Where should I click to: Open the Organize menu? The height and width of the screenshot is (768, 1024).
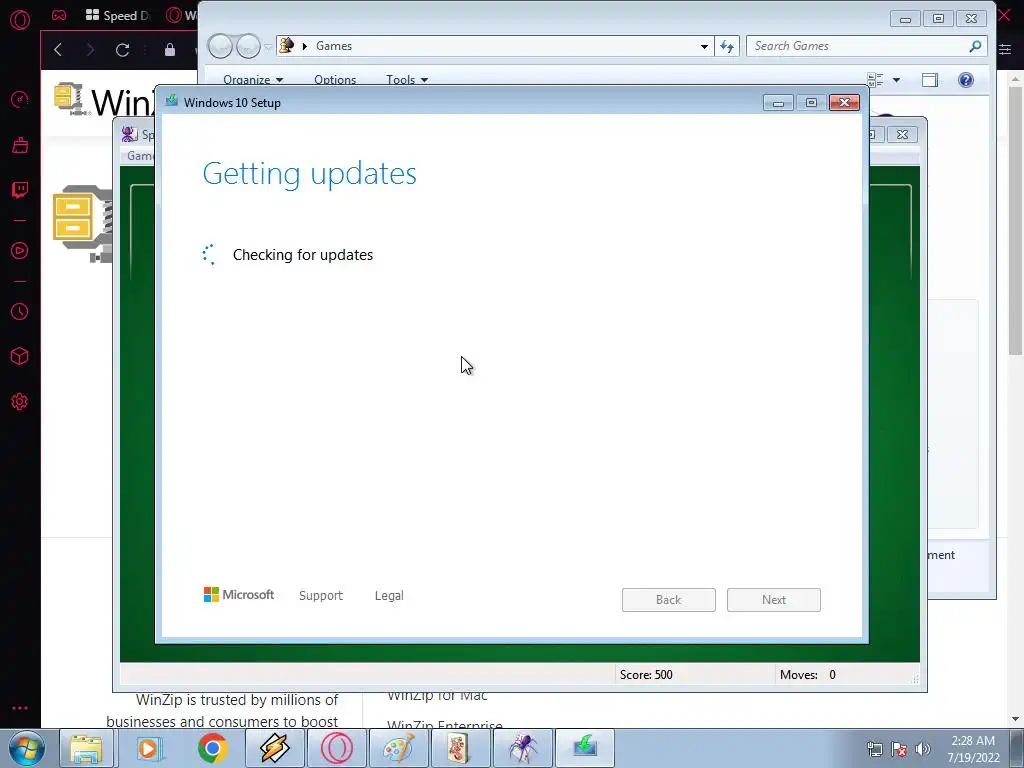pyautogui.click(x=253, y=80)
